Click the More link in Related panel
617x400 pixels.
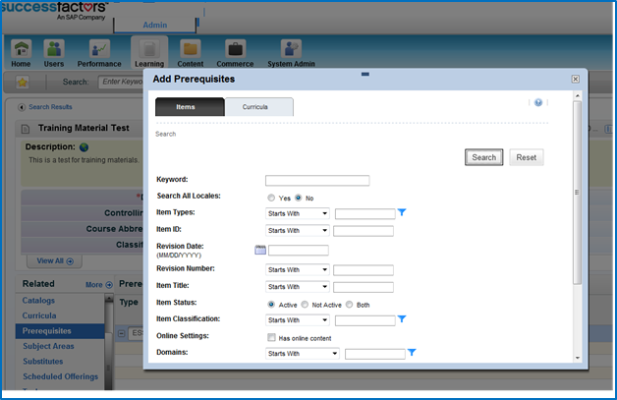[94, 285]
